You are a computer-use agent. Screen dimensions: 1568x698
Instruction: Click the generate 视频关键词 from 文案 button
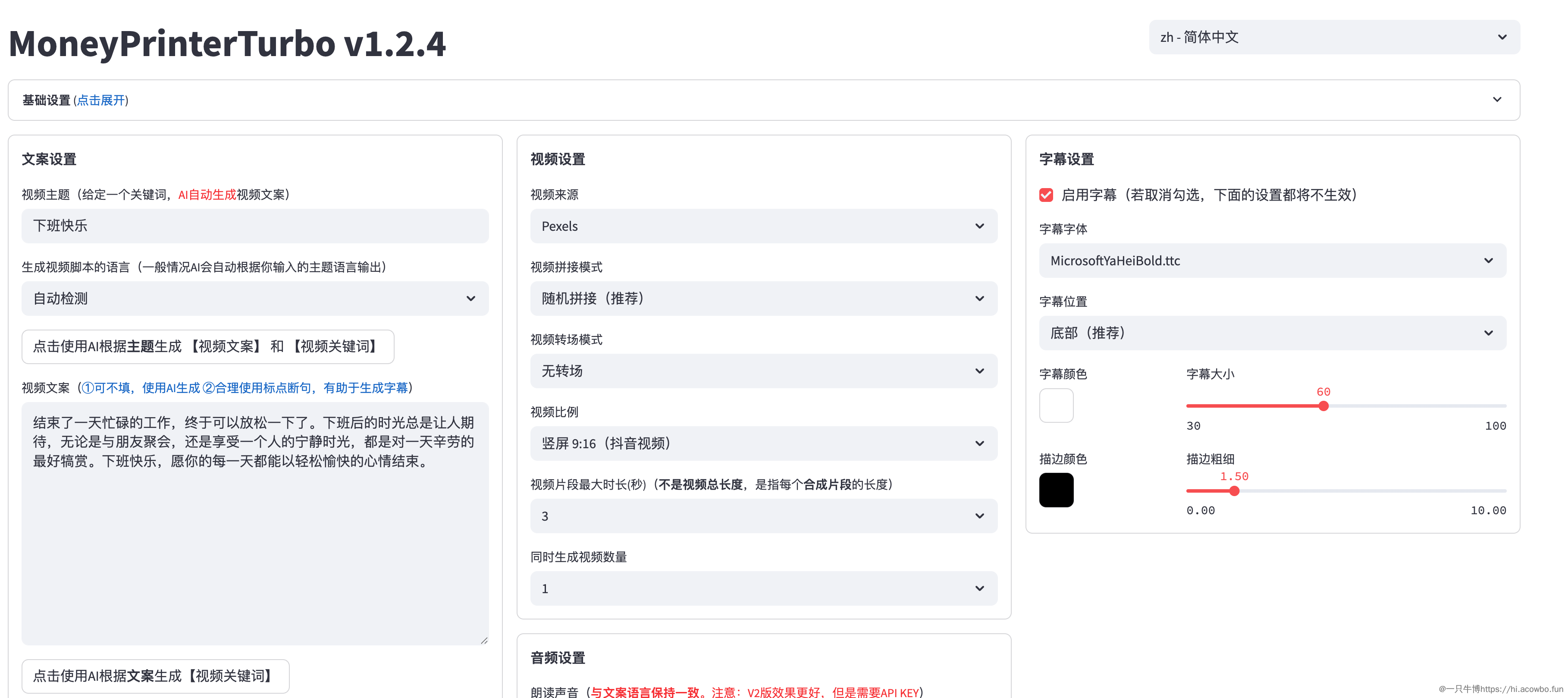click(x=155, y=676)
